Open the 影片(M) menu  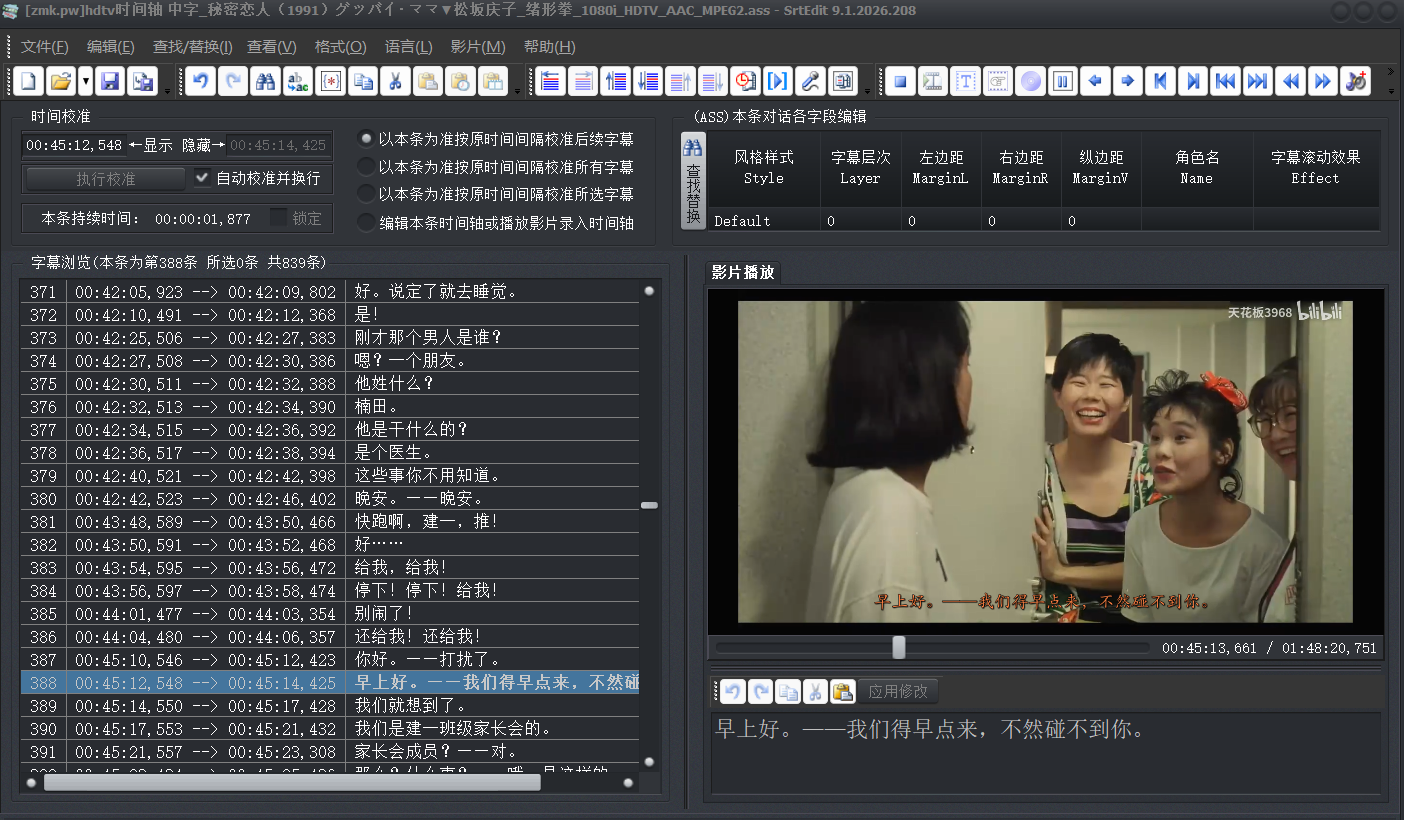(x=478, y=47)
